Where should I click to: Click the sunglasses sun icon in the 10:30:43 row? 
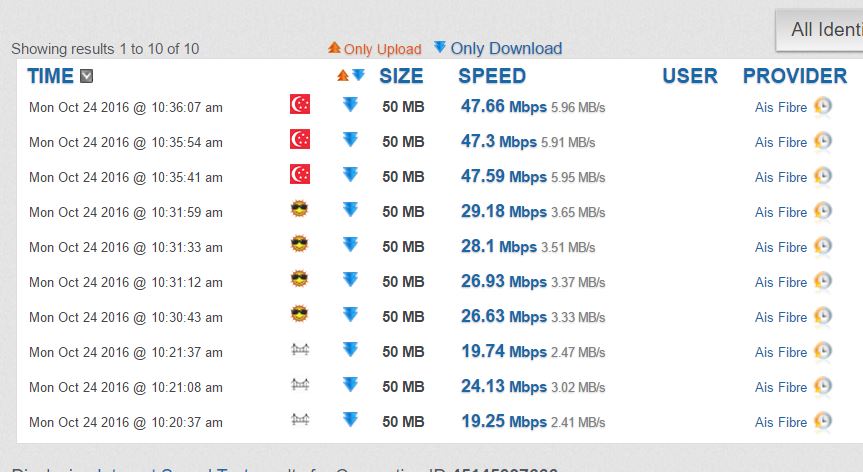click(x=299, y=315)
